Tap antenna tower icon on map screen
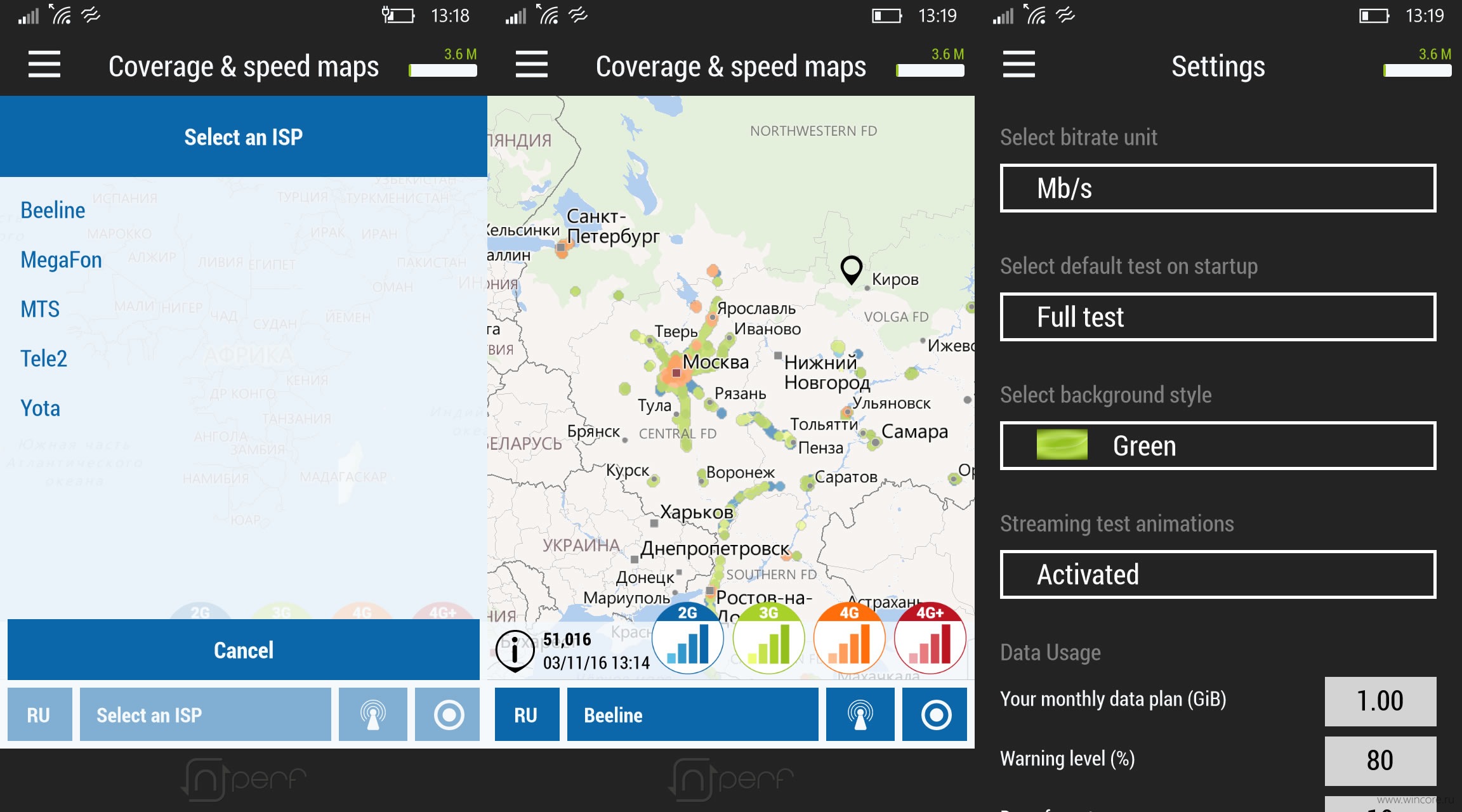Viewport: 1462px width, 812px height. point(860,715)
